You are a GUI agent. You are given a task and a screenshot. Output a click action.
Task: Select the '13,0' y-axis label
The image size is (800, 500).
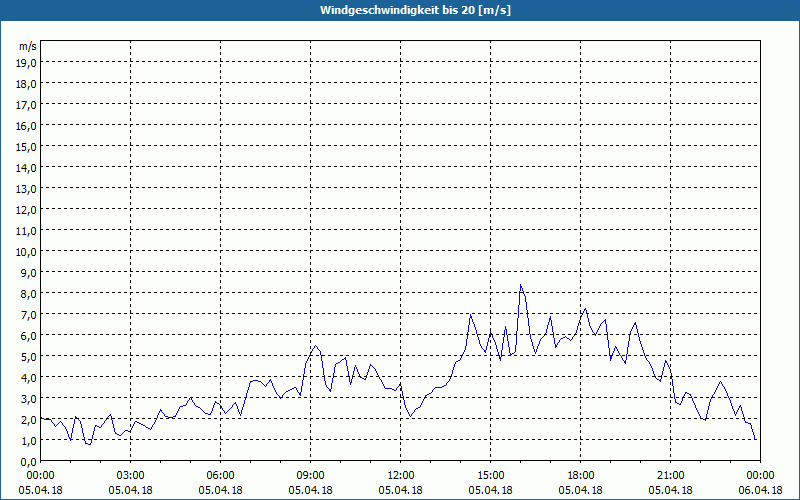coord(26,189)
